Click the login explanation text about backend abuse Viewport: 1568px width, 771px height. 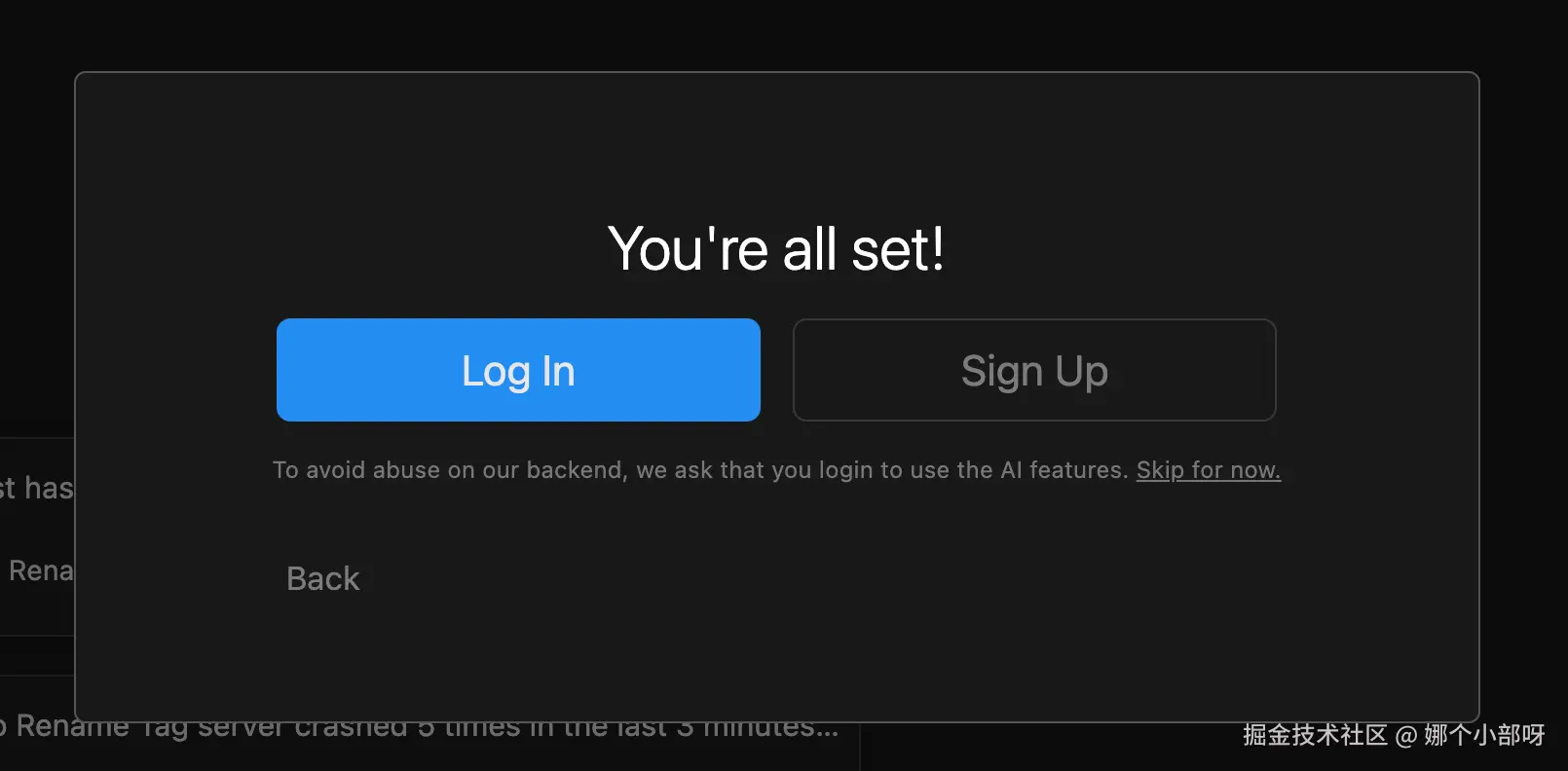point(701,470)
